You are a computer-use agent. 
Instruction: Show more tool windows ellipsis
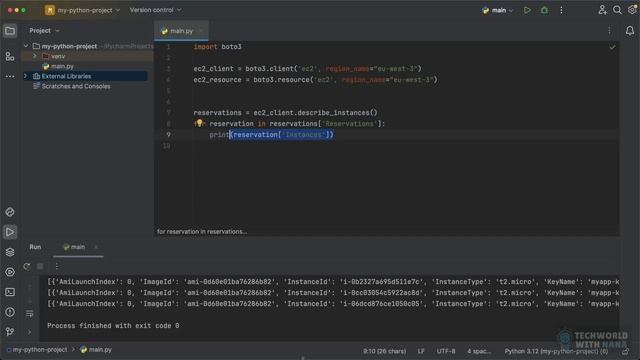[x=10, y=76]
